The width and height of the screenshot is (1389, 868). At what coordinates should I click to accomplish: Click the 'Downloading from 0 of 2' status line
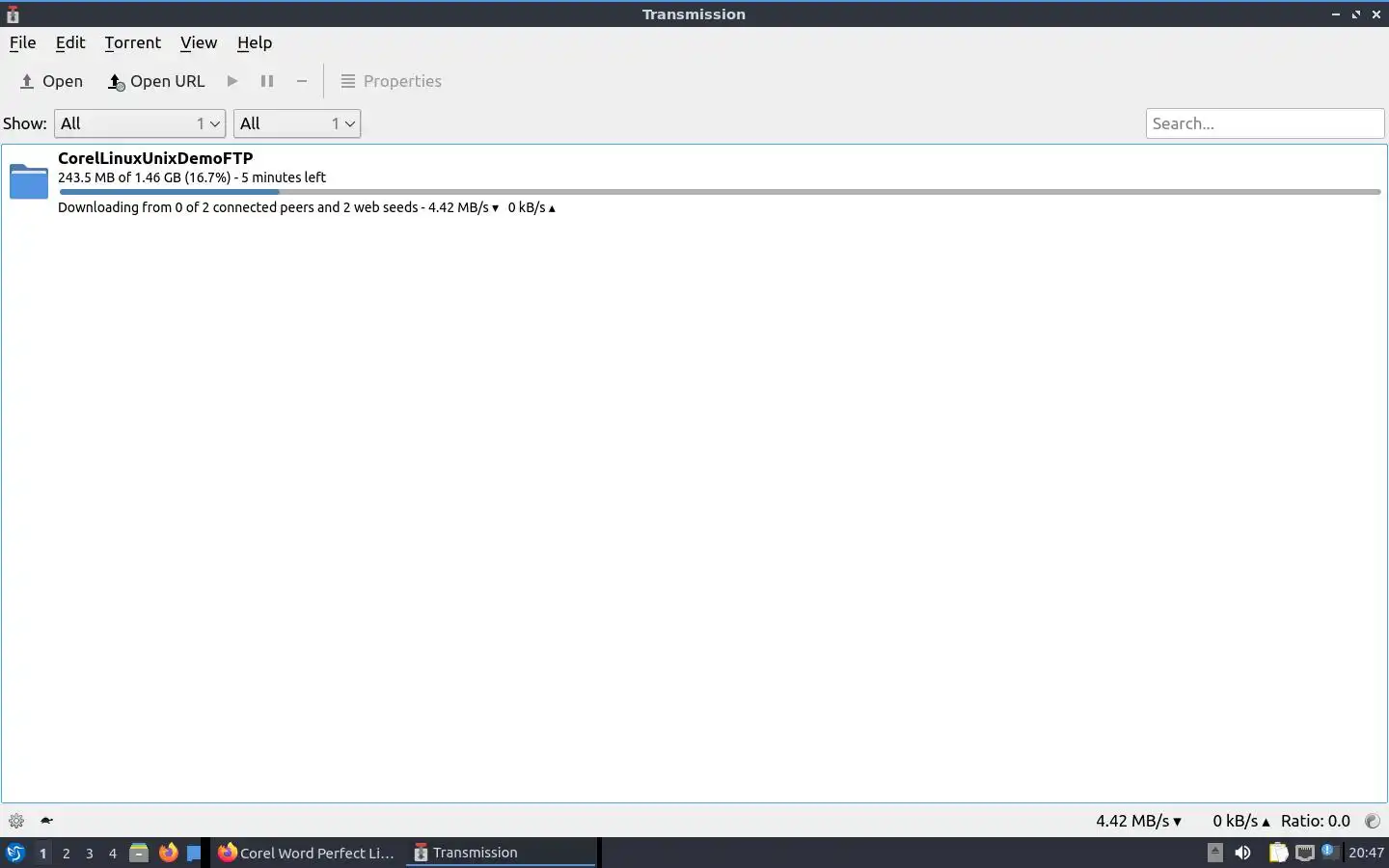(307, 207)
